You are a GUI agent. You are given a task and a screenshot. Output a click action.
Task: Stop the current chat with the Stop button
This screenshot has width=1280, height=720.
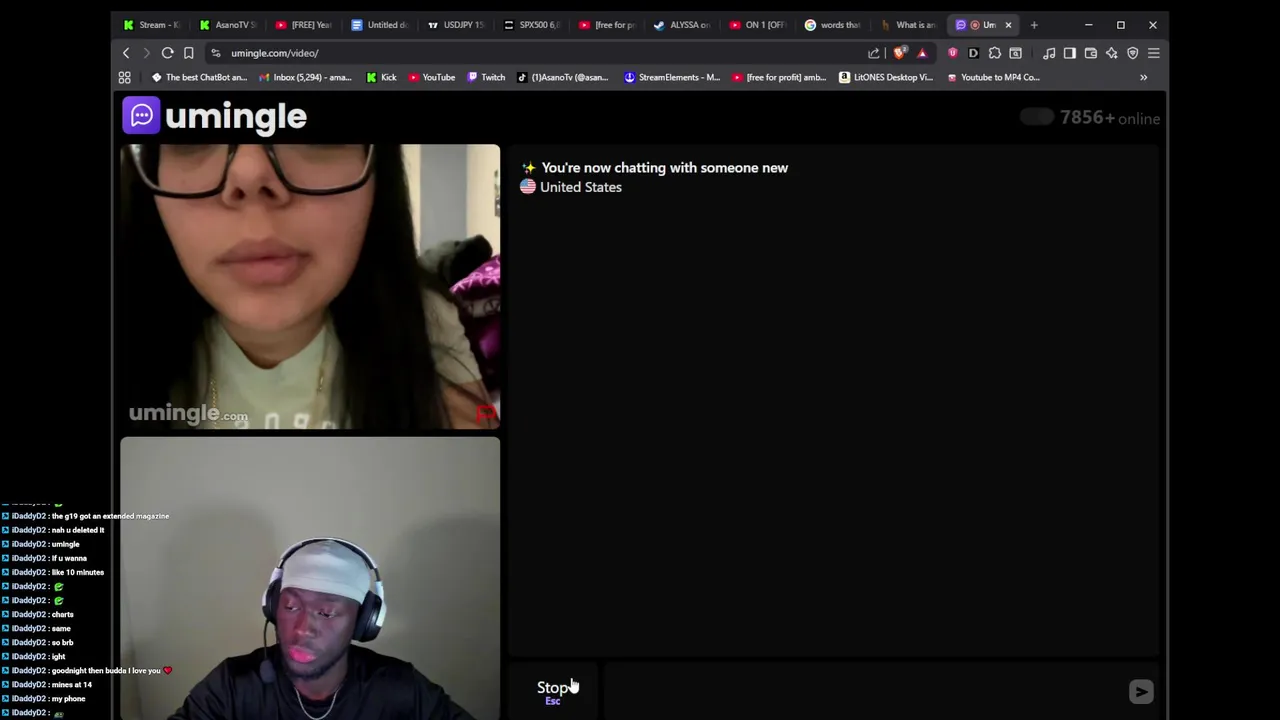point(553,691)
